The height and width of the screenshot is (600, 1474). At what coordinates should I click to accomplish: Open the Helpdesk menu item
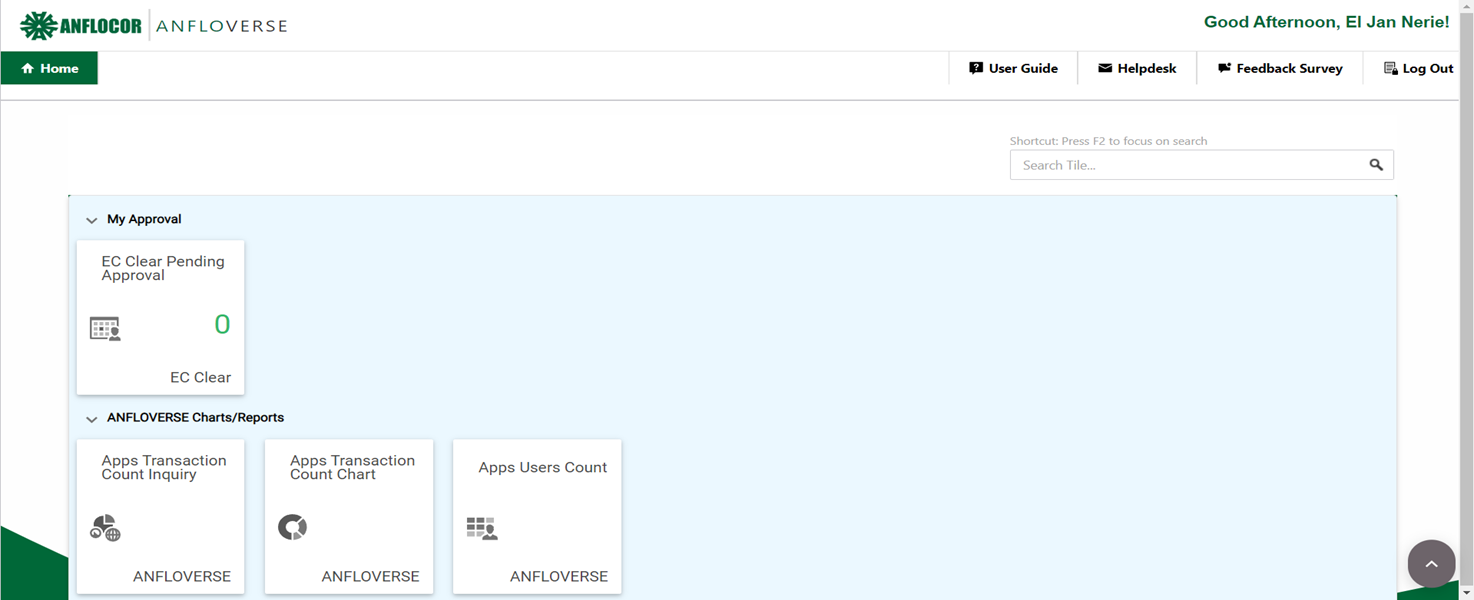pos(1137,68)
